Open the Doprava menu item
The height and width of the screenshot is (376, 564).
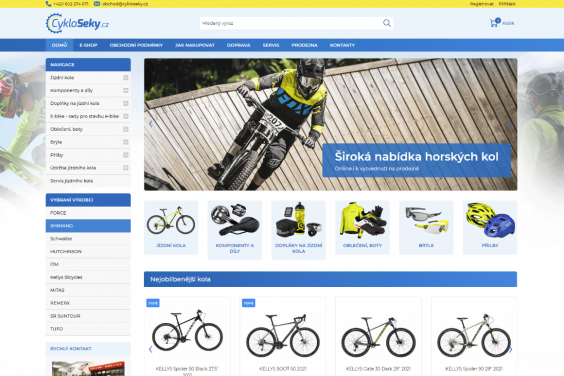tap(238, 45)
